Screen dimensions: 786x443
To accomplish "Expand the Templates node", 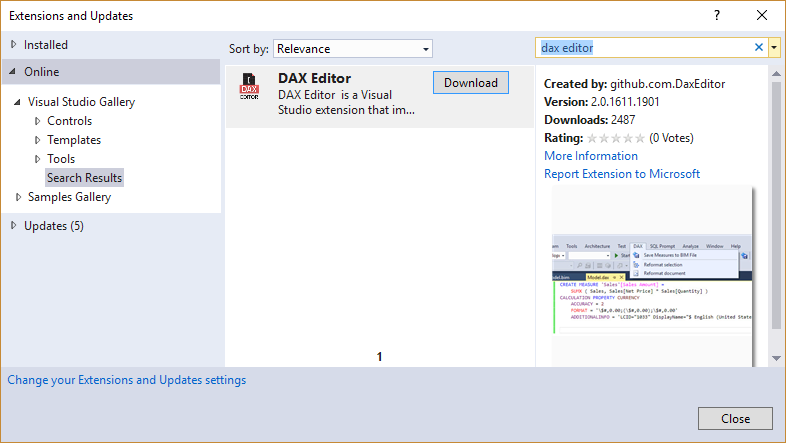I will pos(38,140).
